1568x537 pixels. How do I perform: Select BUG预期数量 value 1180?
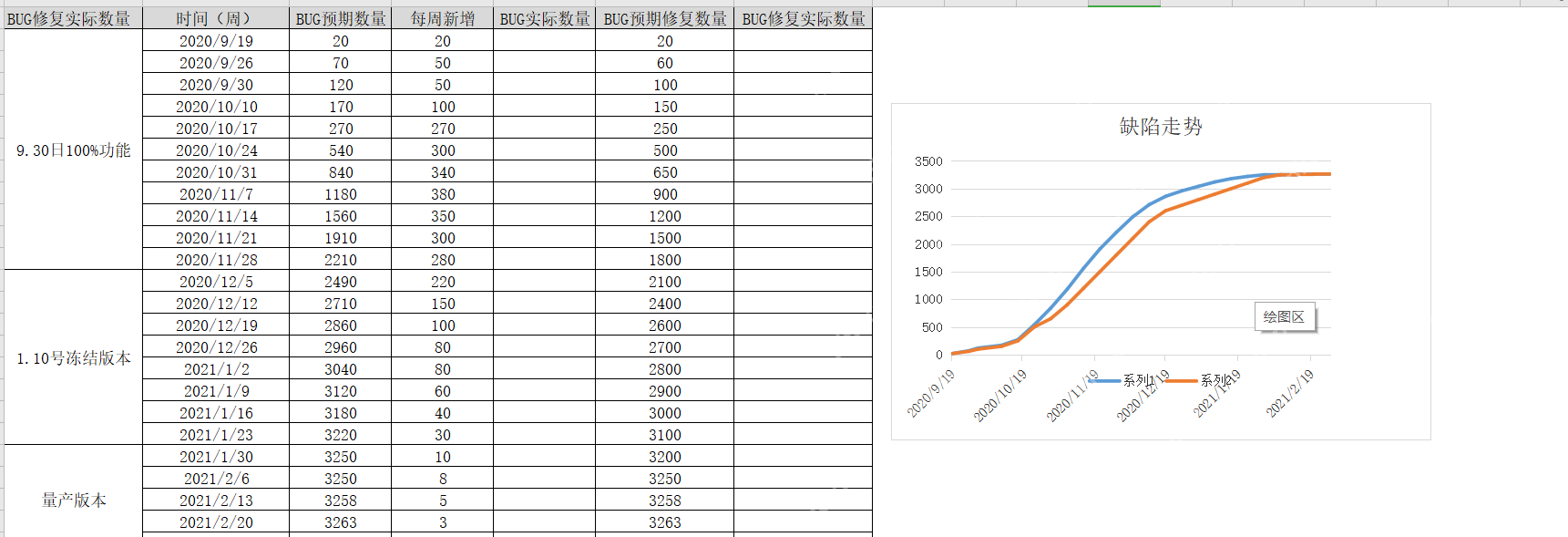pyautogui.click(x=341, y=194)
